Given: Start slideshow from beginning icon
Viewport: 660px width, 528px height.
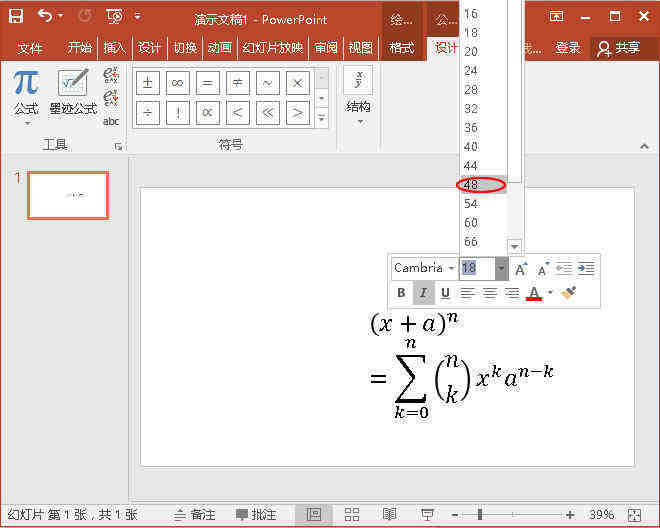Looking at the screenshot, I should click(x=114, y=16).
